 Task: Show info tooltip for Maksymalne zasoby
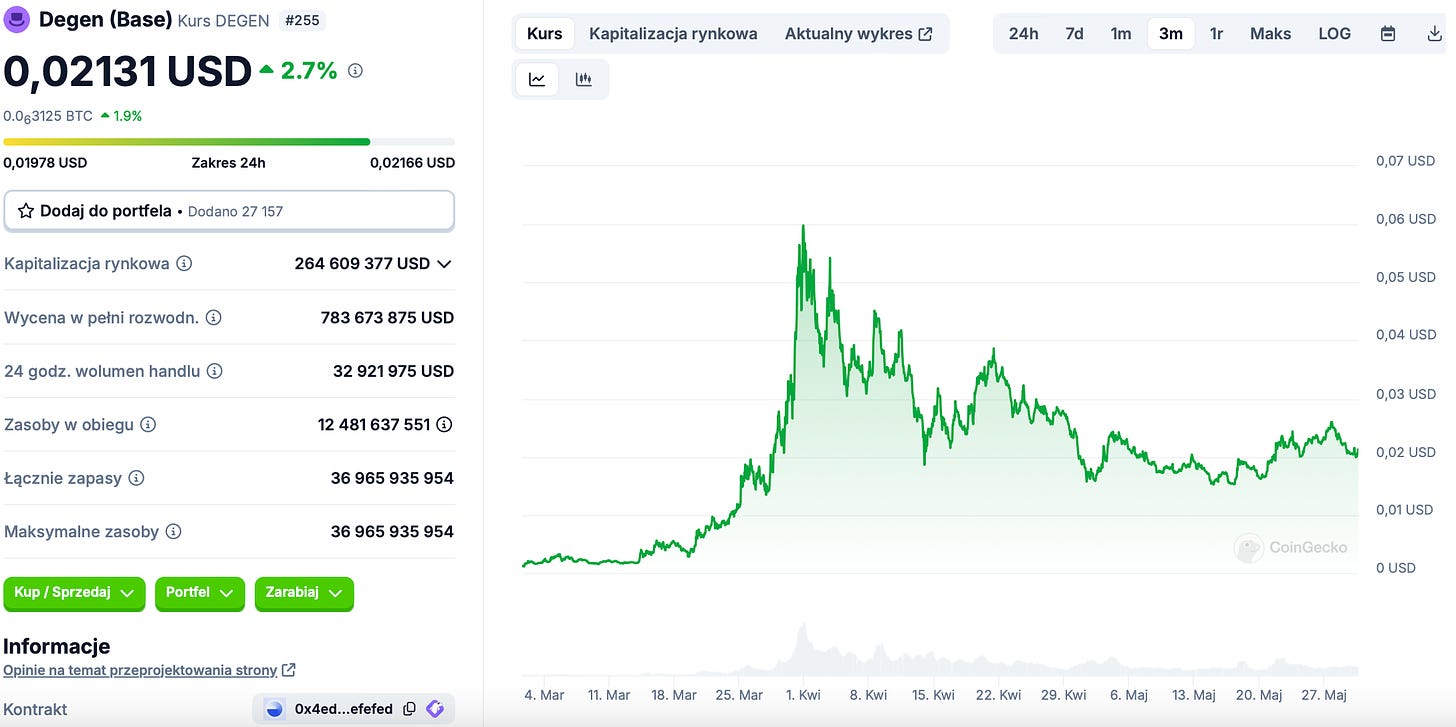[x=173, y=532]
